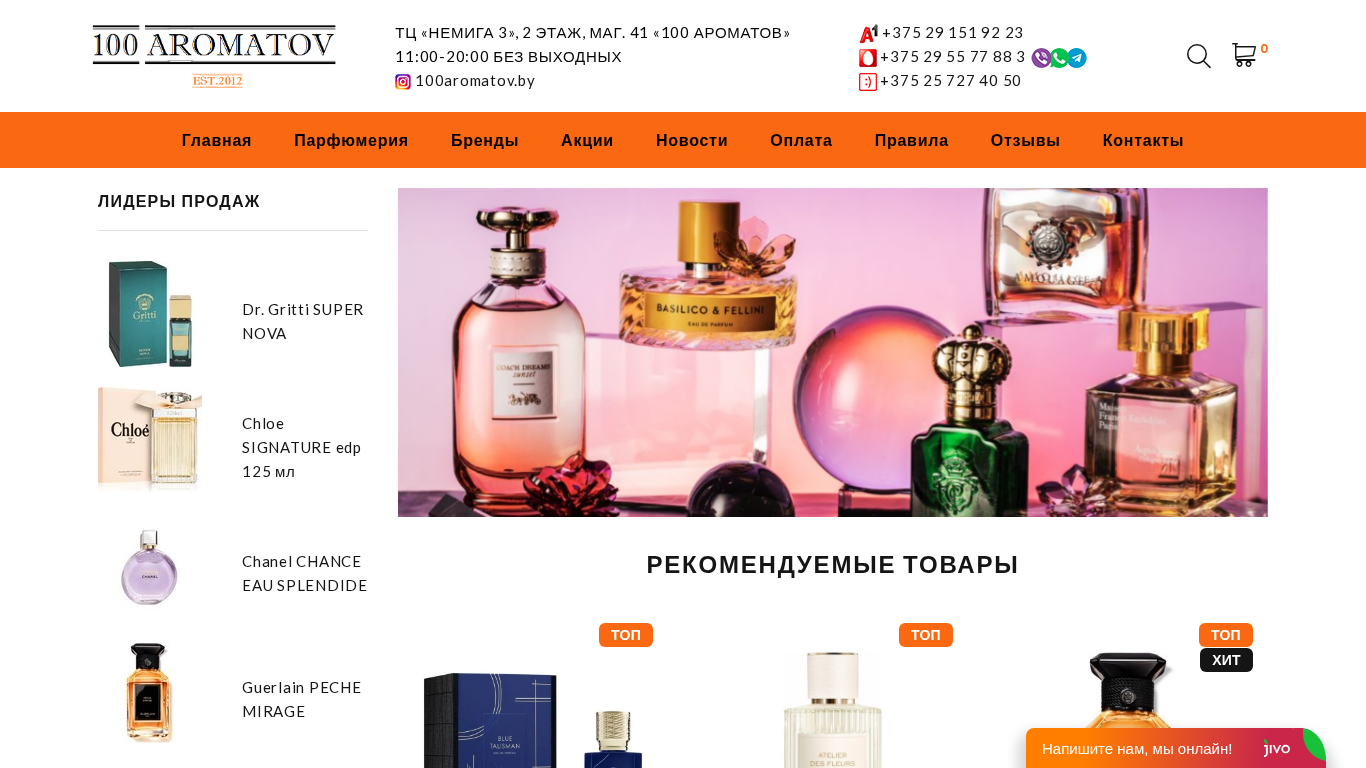This screenshot has width=1366, height=768.
Task: Click the A1 operator phone icon
Action: click(x=868, y=33)
